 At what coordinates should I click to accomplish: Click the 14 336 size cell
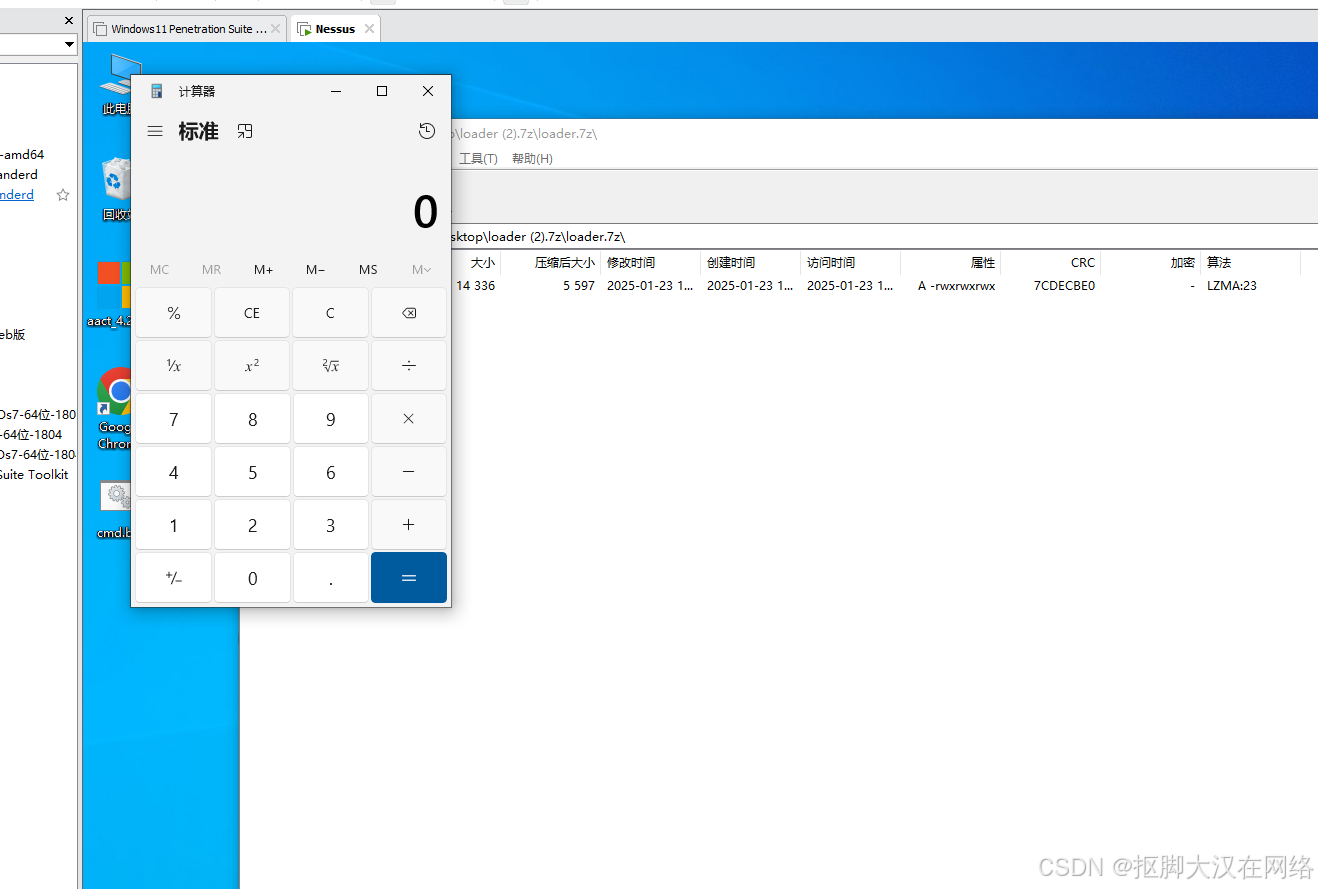coord(476,285)
